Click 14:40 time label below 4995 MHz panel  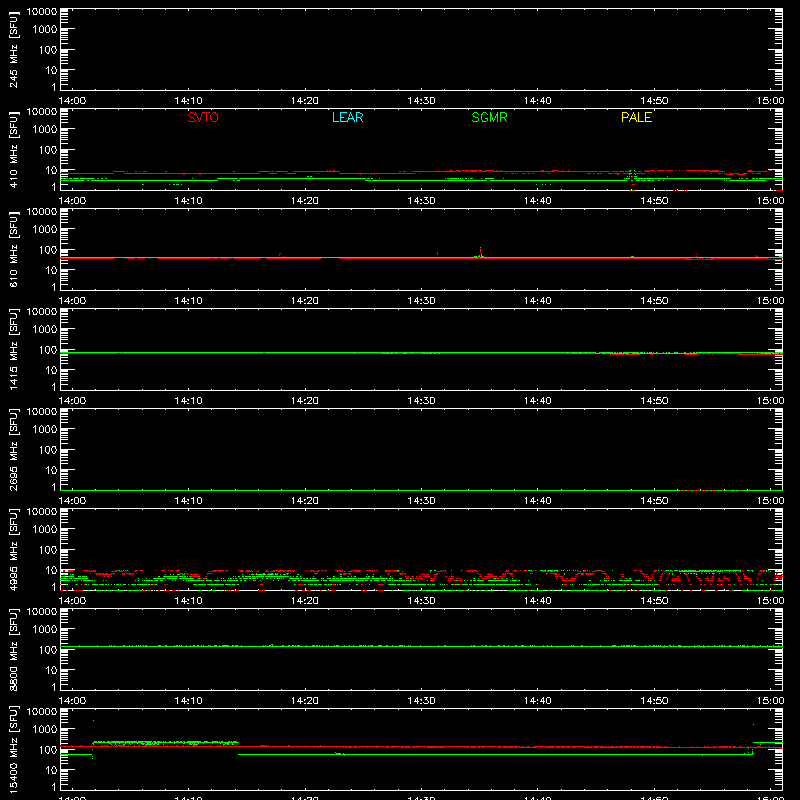pyautogui.click(x=538, y=601)
